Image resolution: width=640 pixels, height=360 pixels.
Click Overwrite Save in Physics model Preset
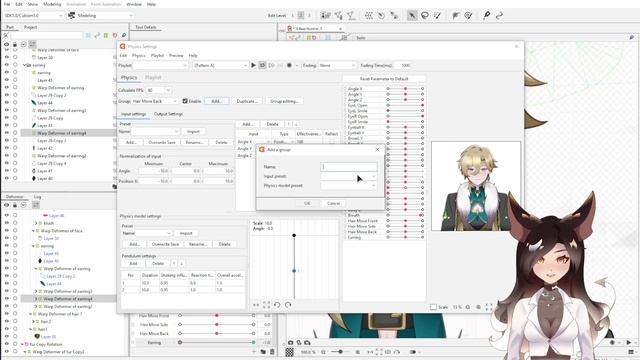[x=165, y=244]
